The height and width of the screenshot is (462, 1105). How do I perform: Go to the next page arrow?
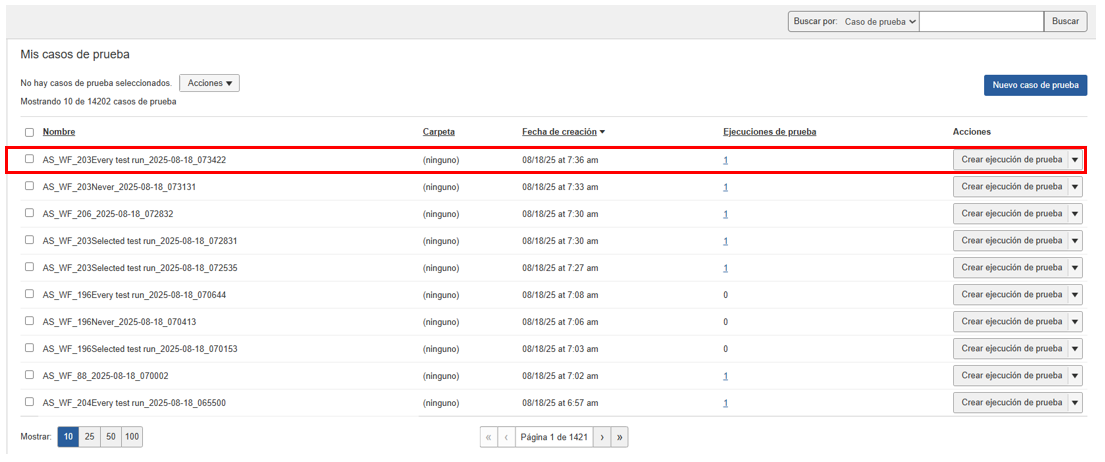click(602, 437)
